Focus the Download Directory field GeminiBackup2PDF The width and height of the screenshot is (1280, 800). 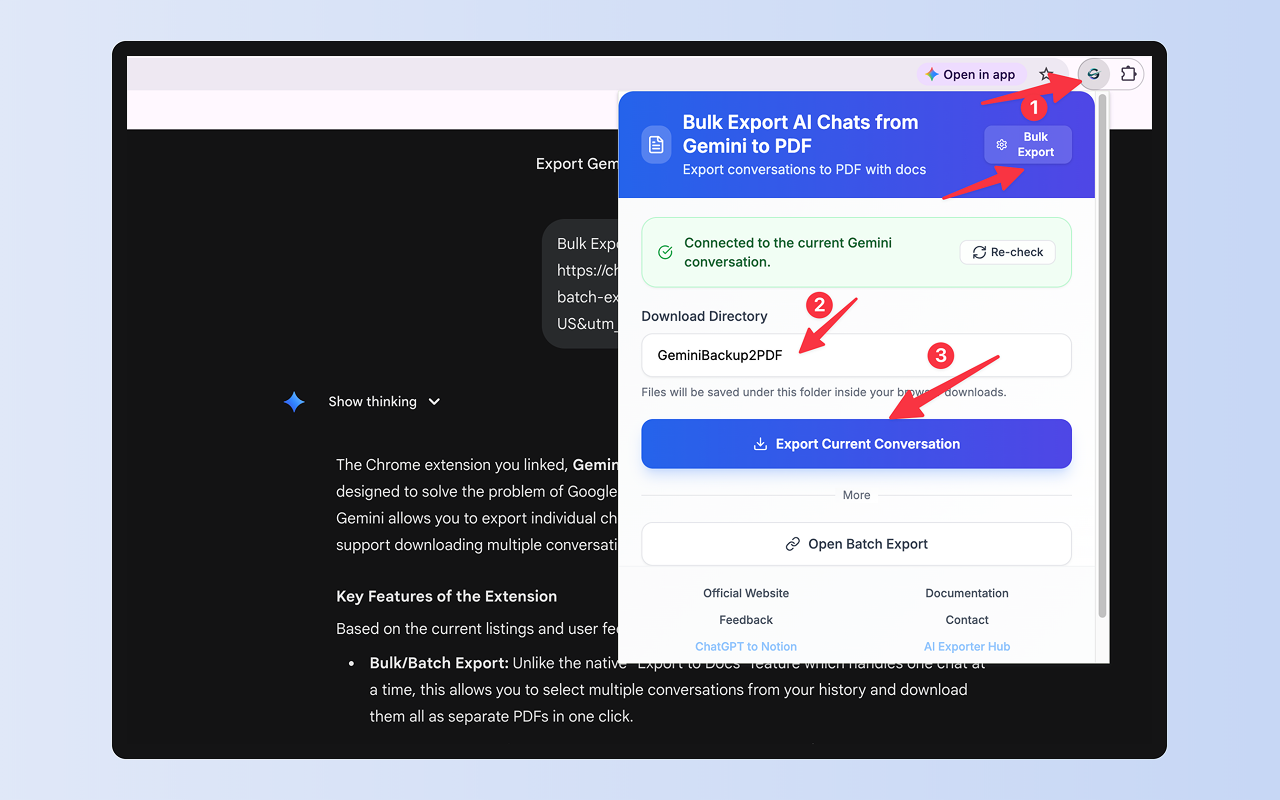pyautogui.click(x=856, y=355)
